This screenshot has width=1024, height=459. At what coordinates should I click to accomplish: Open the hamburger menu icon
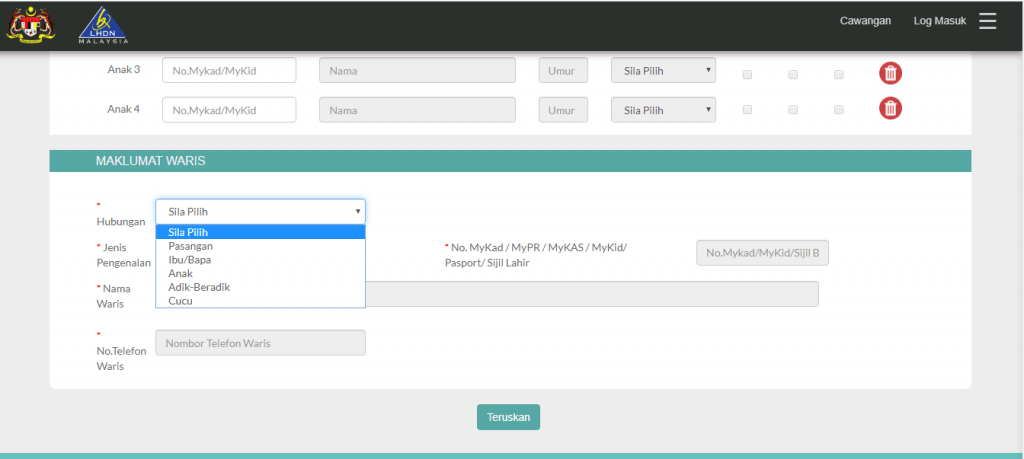point(987,21)
